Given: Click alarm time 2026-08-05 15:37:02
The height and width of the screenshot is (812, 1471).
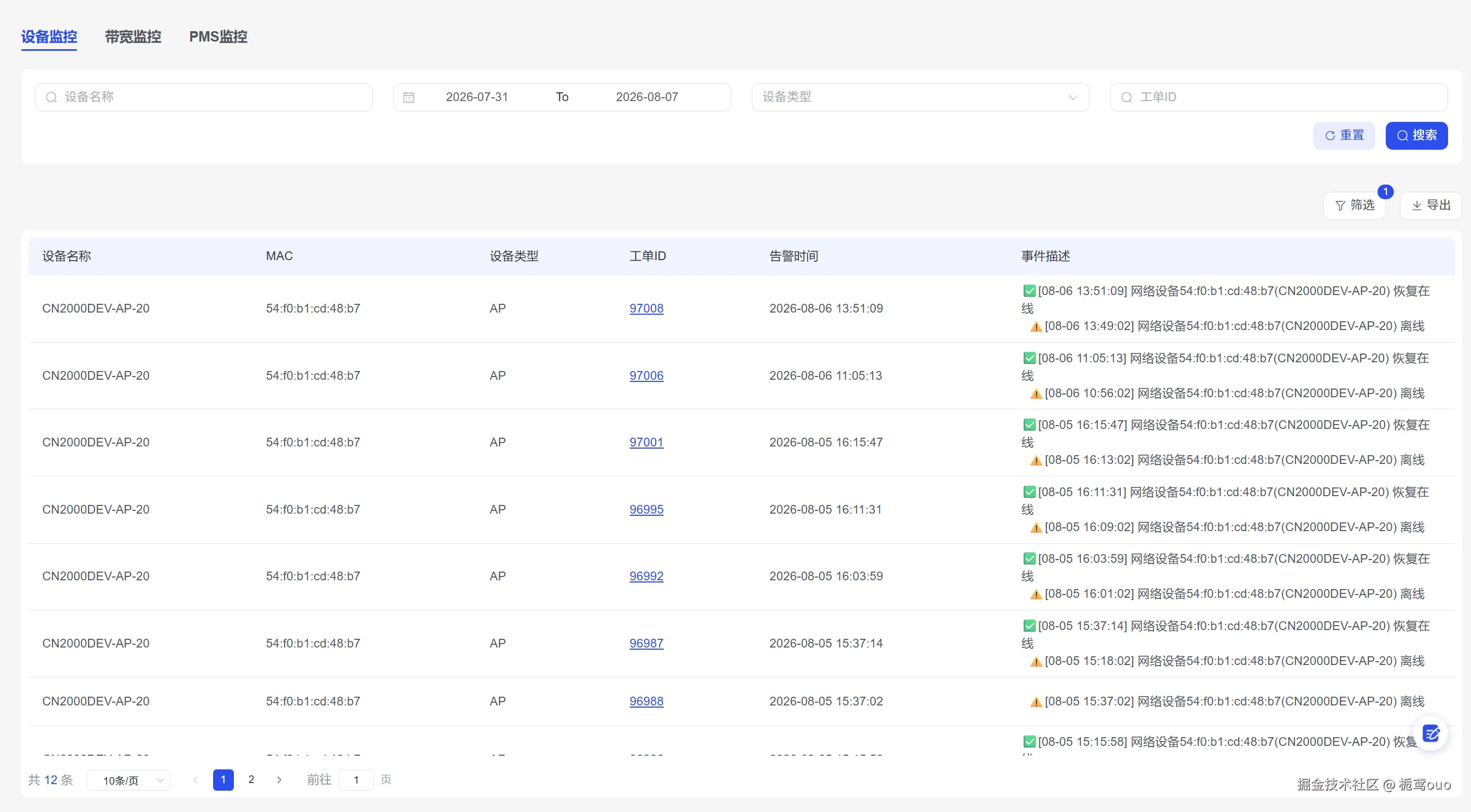Looking at the screenshot, I should [826, 701].
